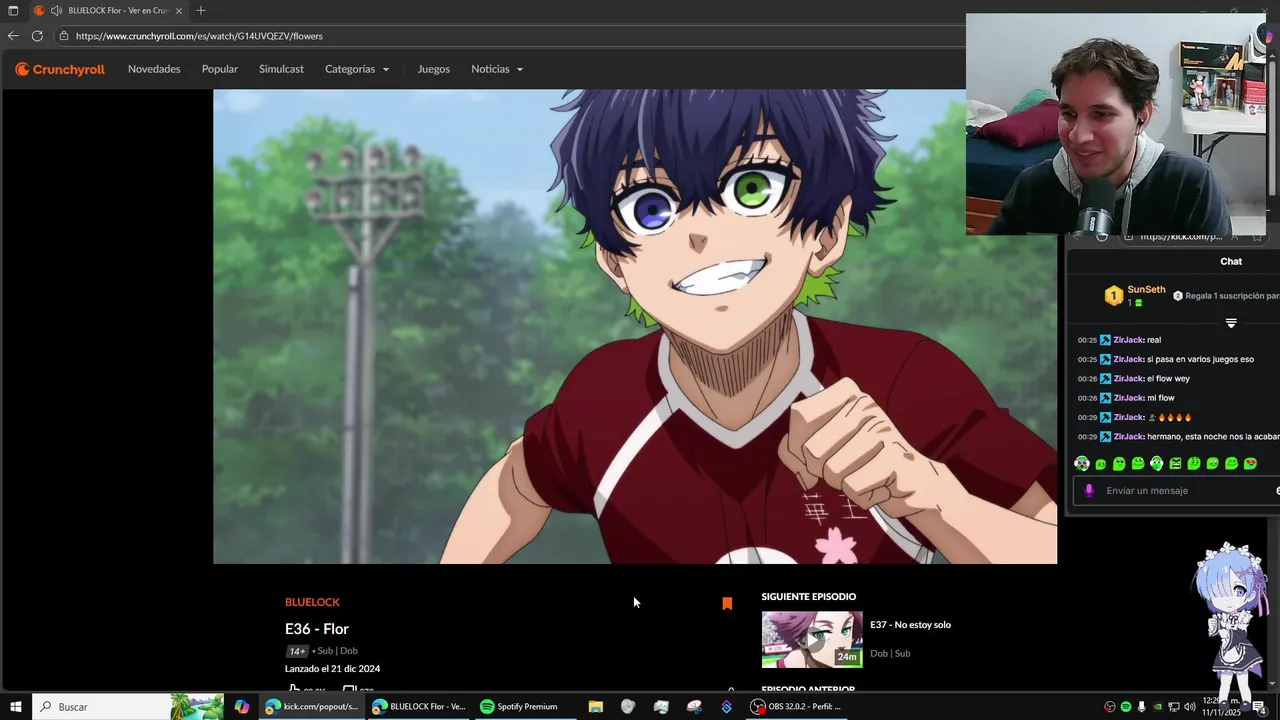Click the Spotify system tray icon
Image resolution: width=1280 pixels, height=720 pixels.
pos(1126,707)
